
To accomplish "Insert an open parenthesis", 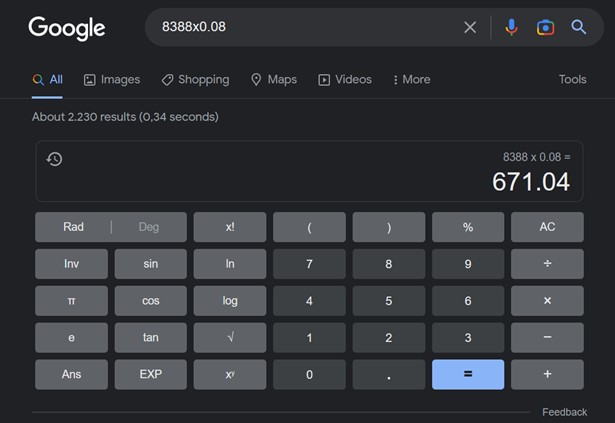I will (x=309, y=227).
